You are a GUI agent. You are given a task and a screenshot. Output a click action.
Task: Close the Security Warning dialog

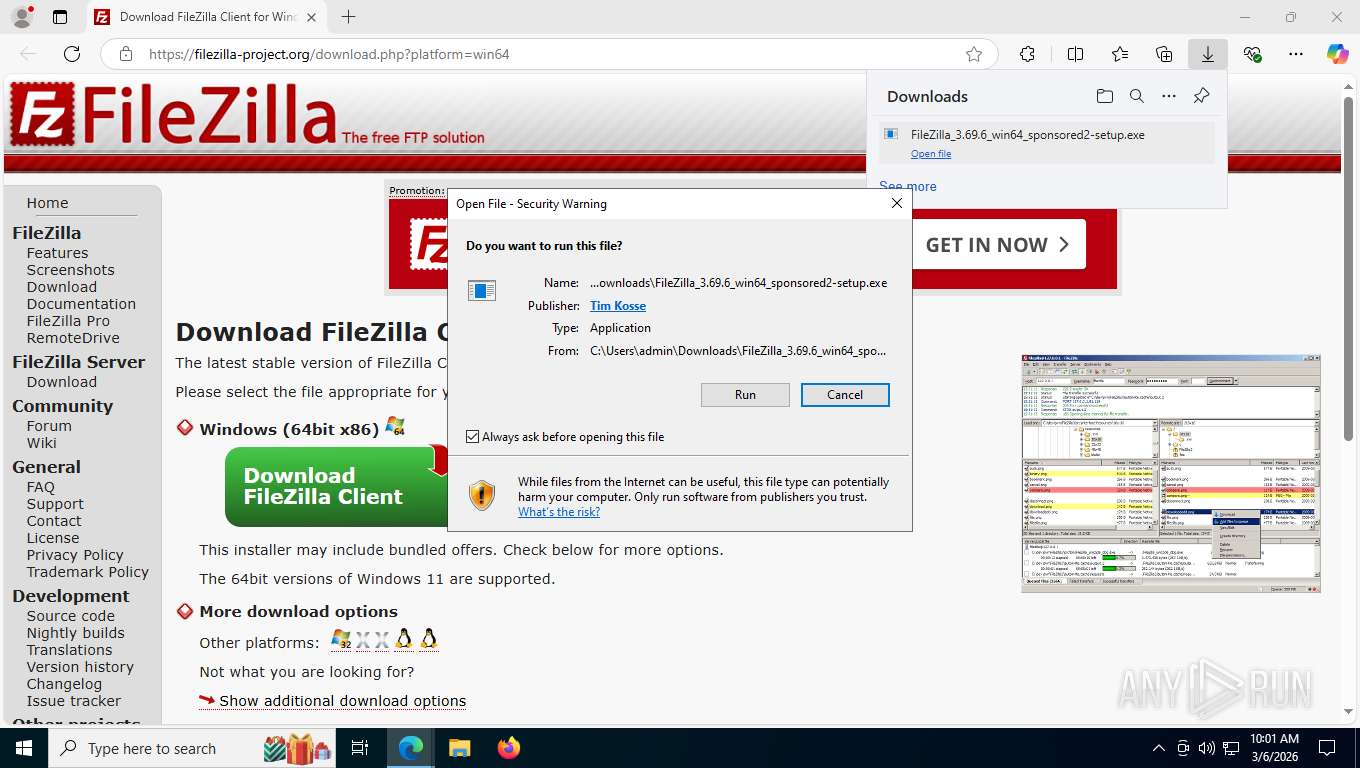point(897,203)
